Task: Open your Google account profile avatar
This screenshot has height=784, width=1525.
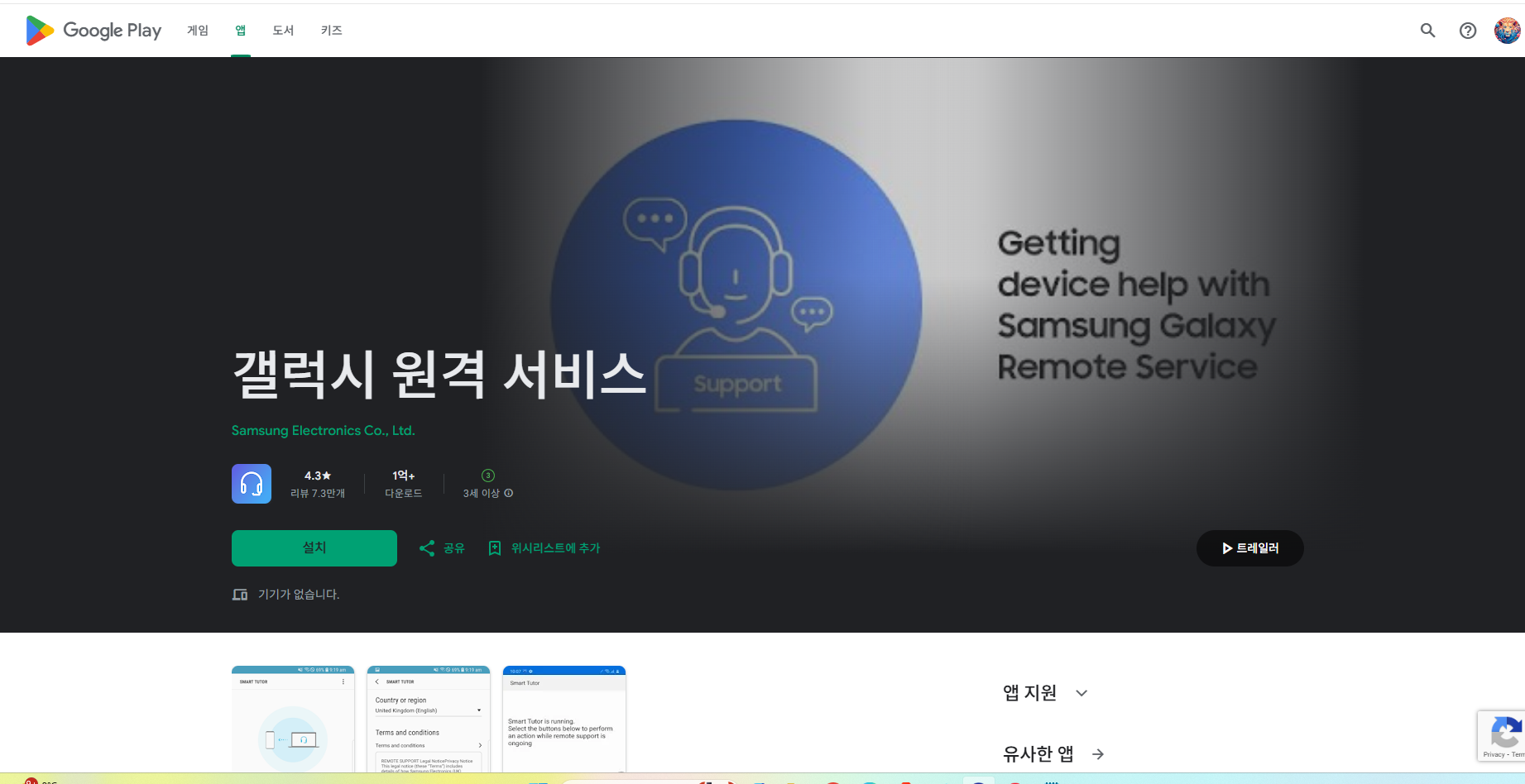Action: (1508, 30)
